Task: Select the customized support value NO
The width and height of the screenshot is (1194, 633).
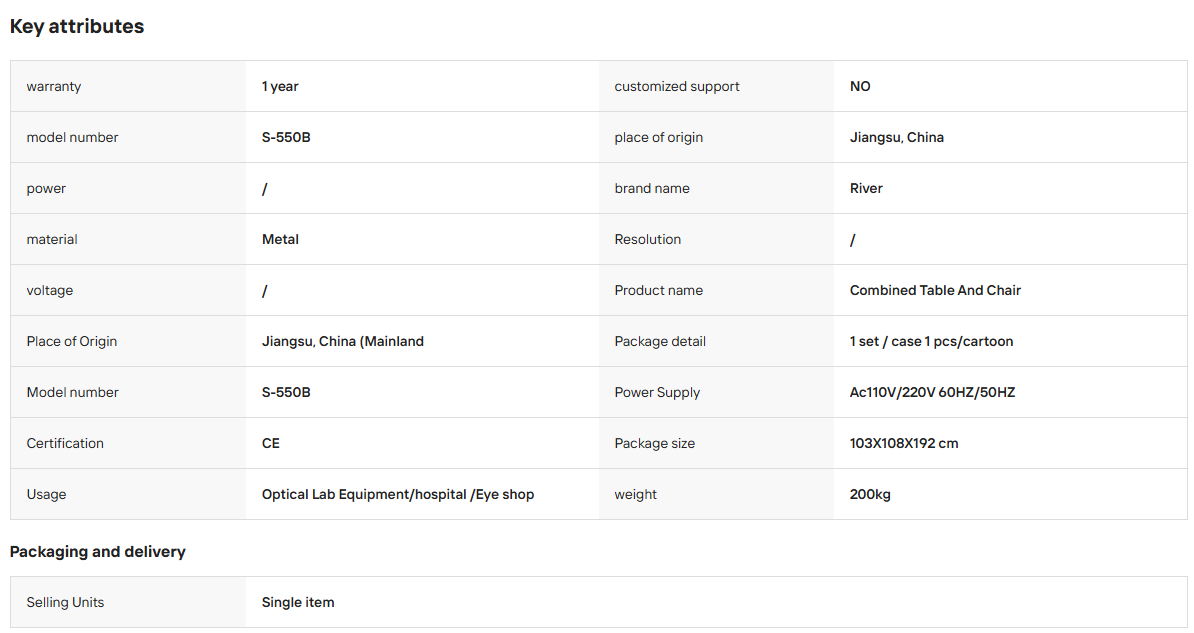Action: tap(860, 87)
